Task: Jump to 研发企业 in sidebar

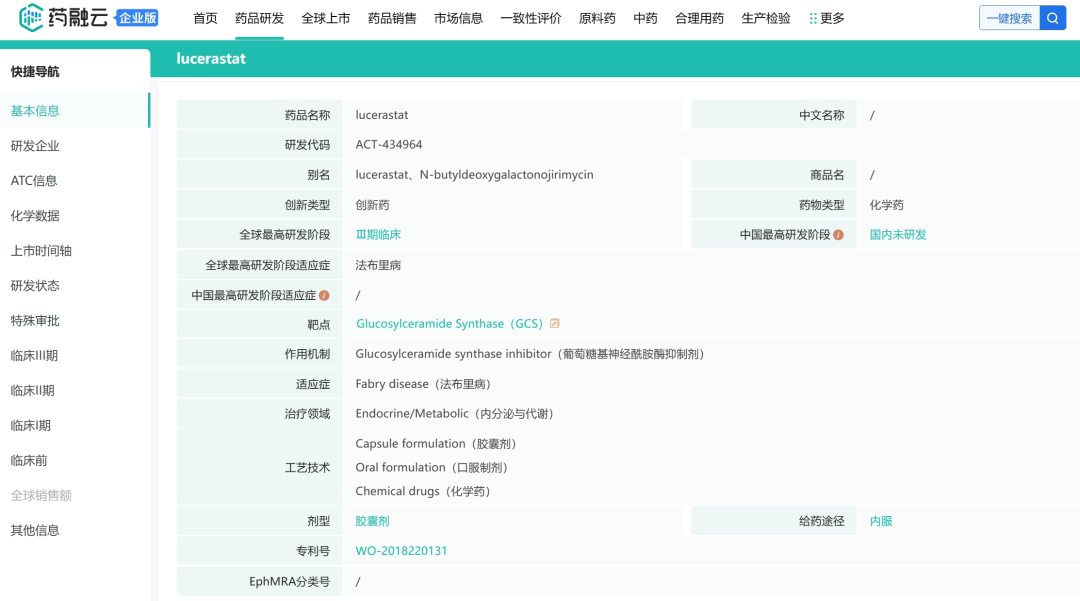Action: (x=35, y=146)
